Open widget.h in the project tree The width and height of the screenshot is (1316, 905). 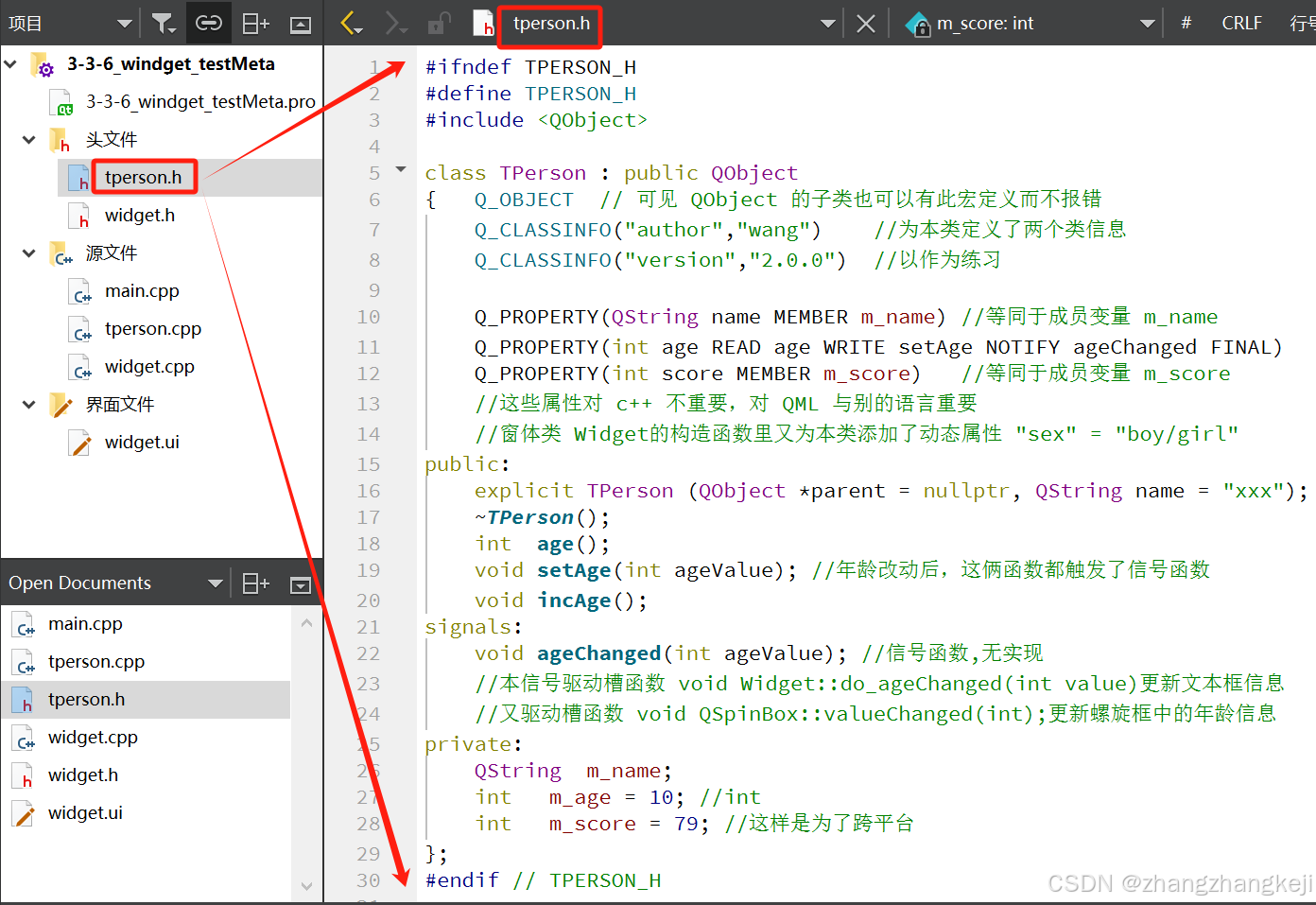[140, 215]
